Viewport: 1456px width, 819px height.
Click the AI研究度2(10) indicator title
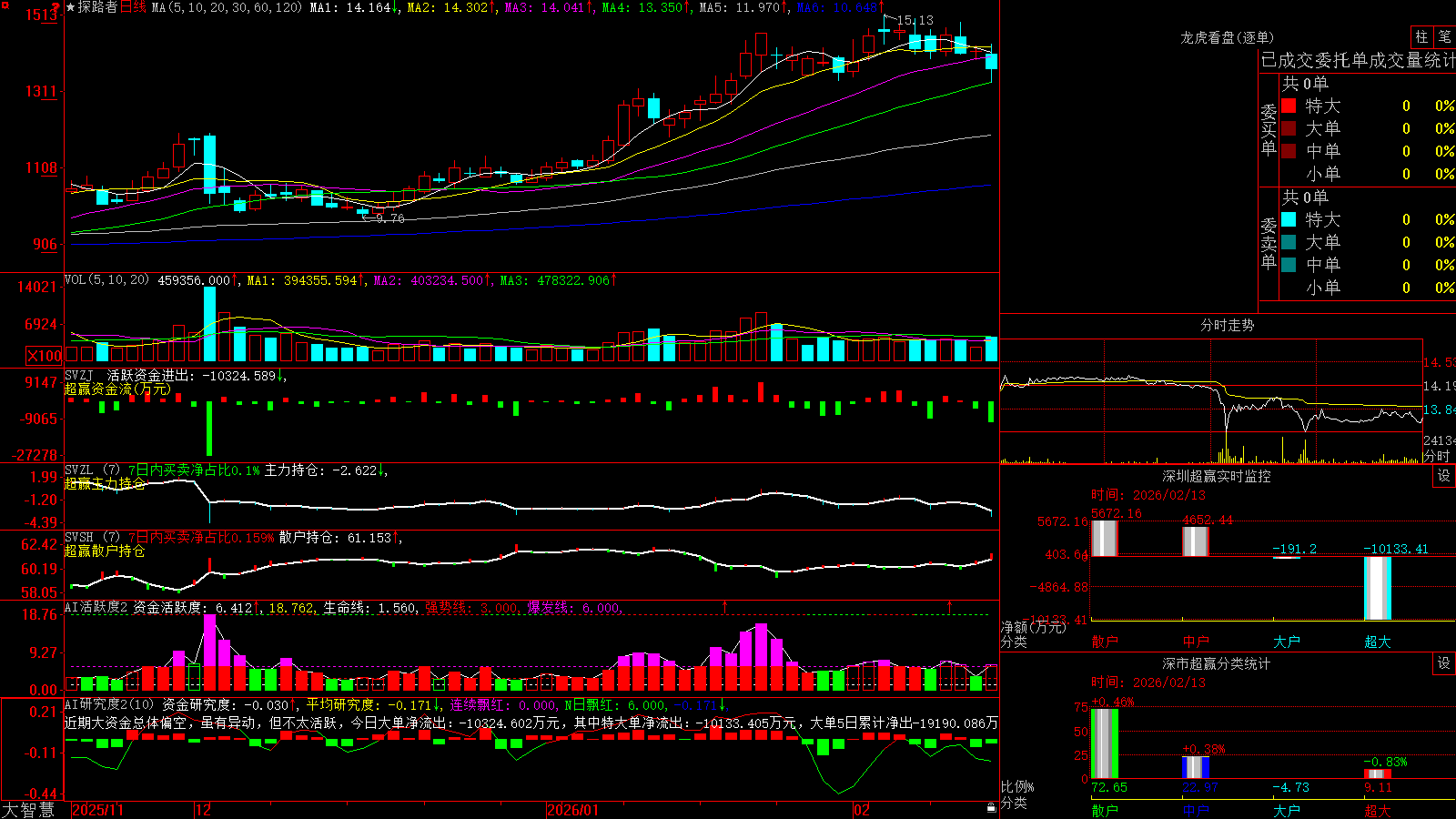109,704
